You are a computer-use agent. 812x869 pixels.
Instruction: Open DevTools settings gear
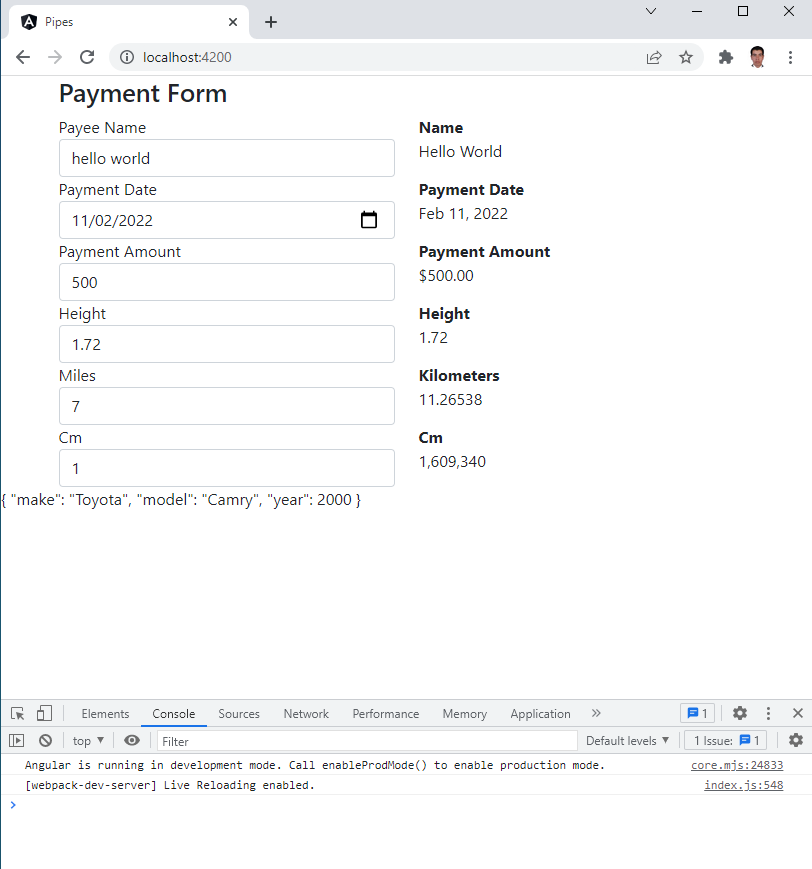point(739,713)
